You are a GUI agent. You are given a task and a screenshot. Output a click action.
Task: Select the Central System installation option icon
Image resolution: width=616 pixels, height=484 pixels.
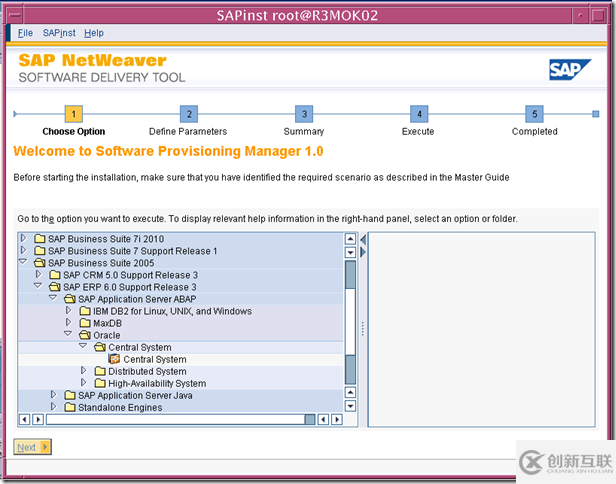(114, 359)
